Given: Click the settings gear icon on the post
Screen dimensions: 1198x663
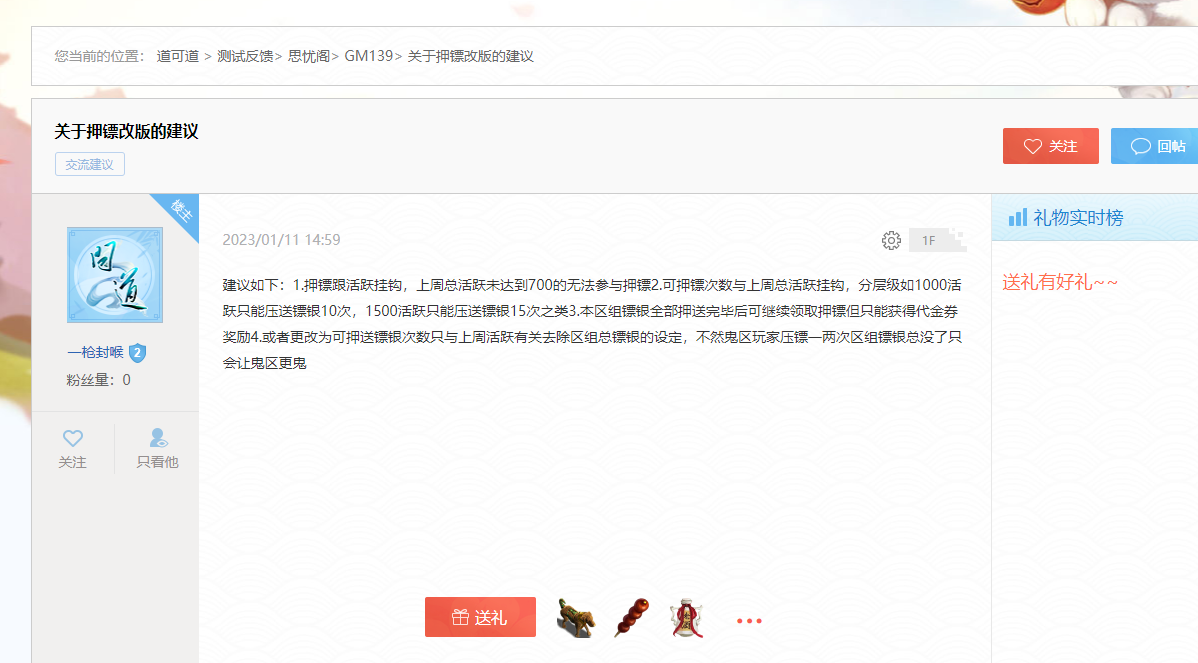Looking at the screenshot, I should (891, 241).
